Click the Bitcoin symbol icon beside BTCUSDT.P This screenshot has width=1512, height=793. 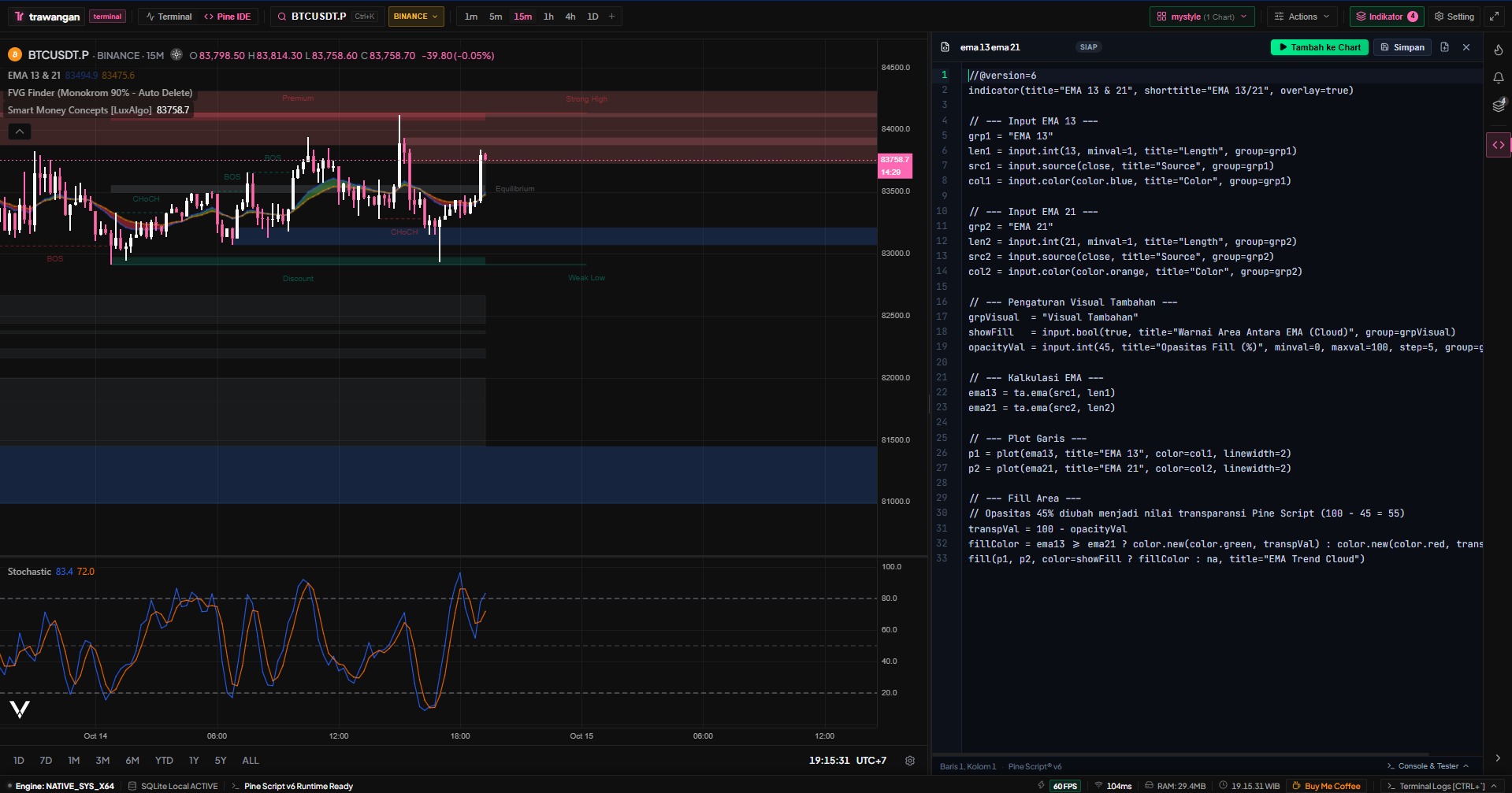point(15,55)
